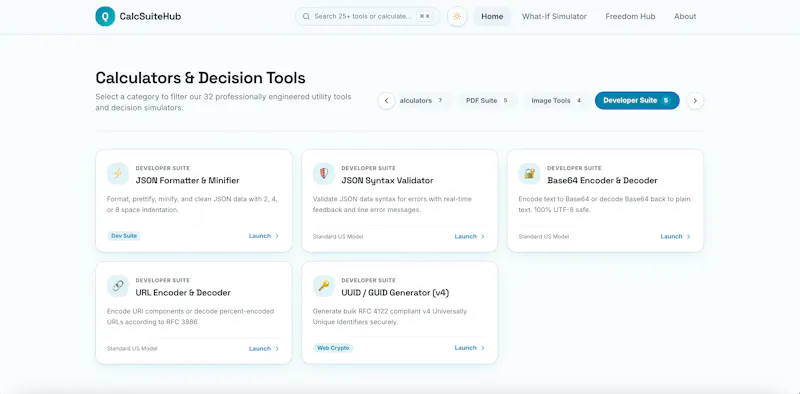Filter by Image Tools category
Viewport: 800px width, 394px height.
coord(556,101)
